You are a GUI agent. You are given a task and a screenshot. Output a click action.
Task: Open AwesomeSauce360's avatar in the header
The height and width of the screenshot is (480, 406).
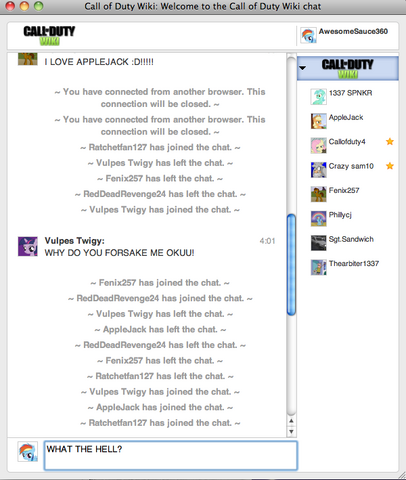[308, 35]
